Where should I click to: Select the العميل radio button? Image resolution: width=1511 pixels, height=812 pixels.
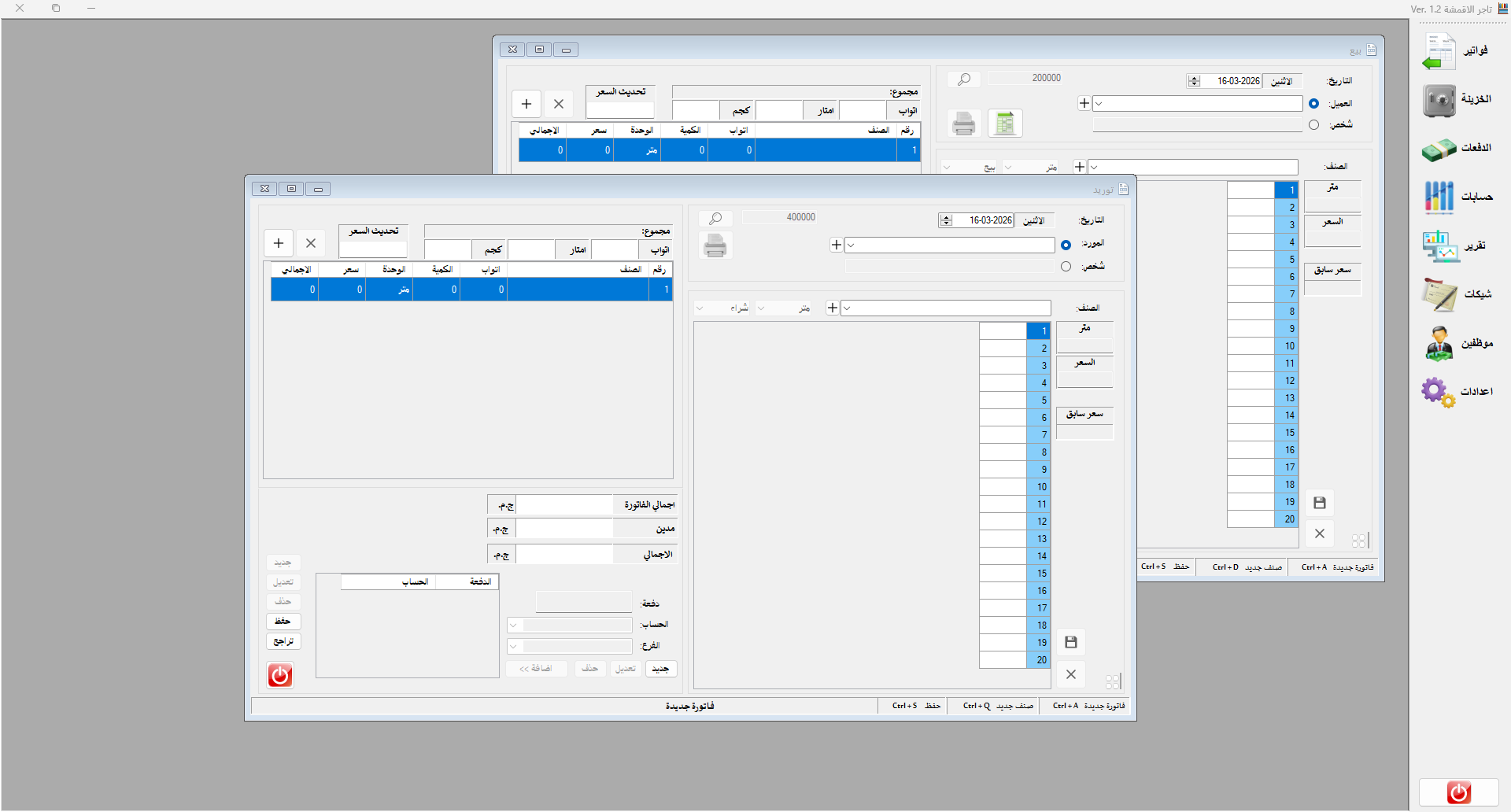(1313, 104)
